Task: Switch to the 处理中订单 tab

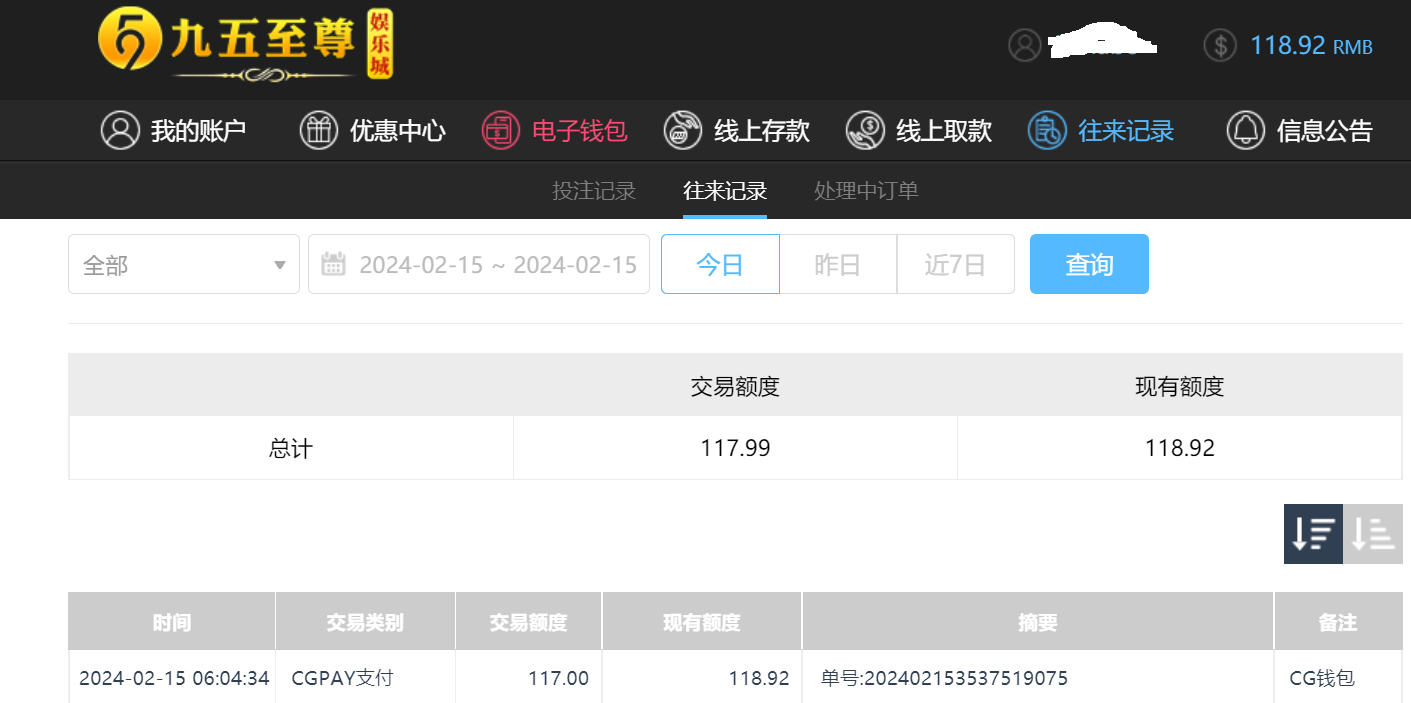Action: point(866,190)
